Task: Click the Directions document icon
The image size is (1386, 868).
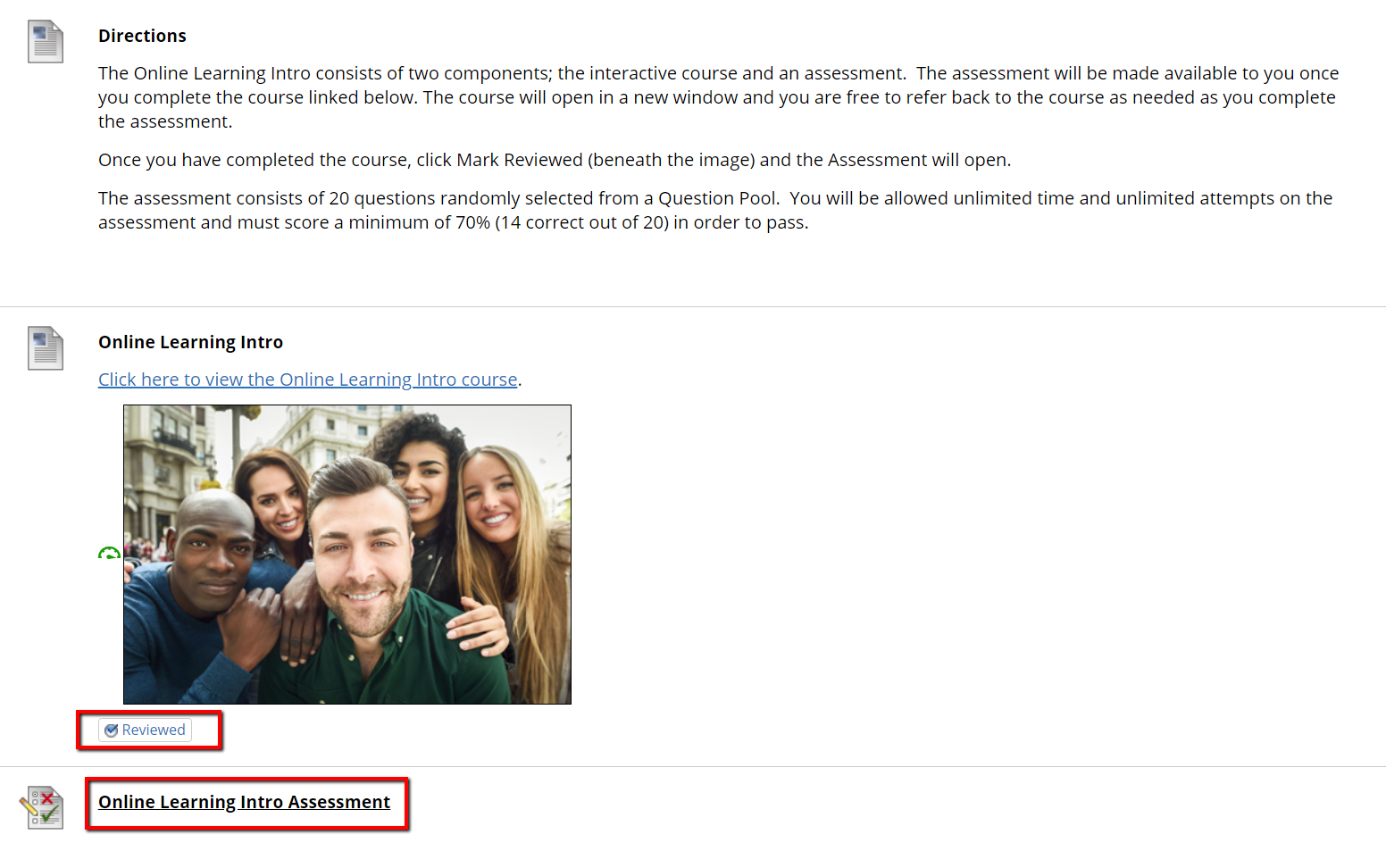Action: 46,41
